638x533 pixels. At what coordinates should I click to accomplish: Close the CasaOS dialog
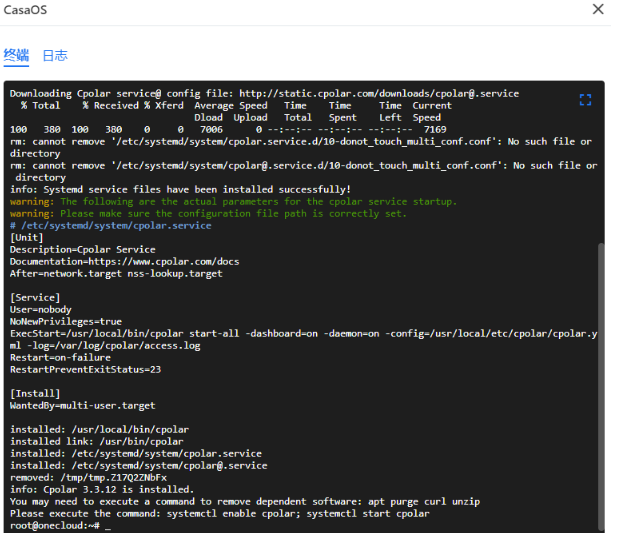click(598, 9)
